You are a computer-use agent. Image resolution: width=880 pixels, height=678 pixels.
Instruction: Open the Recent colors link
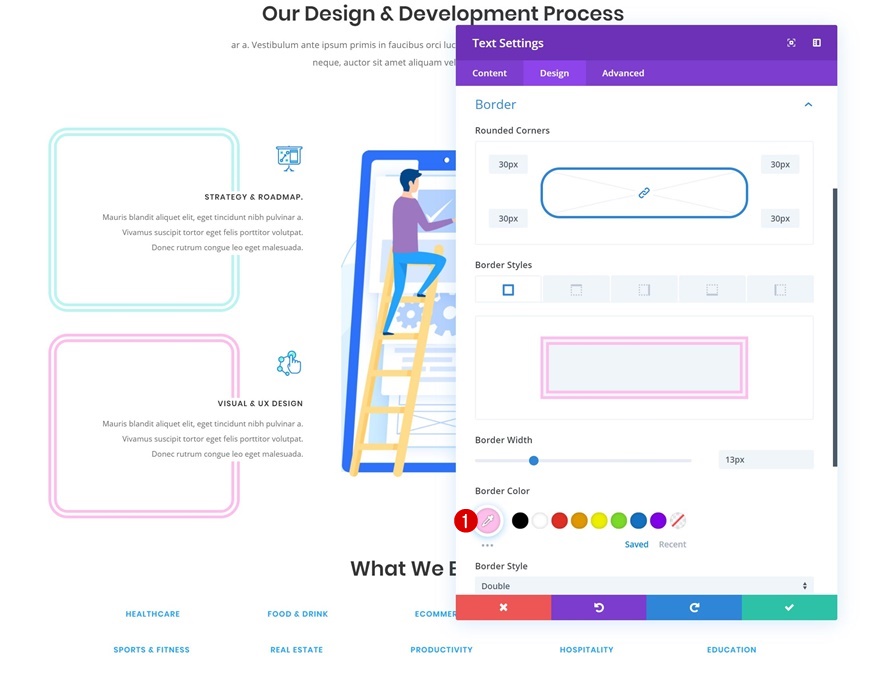[672, 544]
